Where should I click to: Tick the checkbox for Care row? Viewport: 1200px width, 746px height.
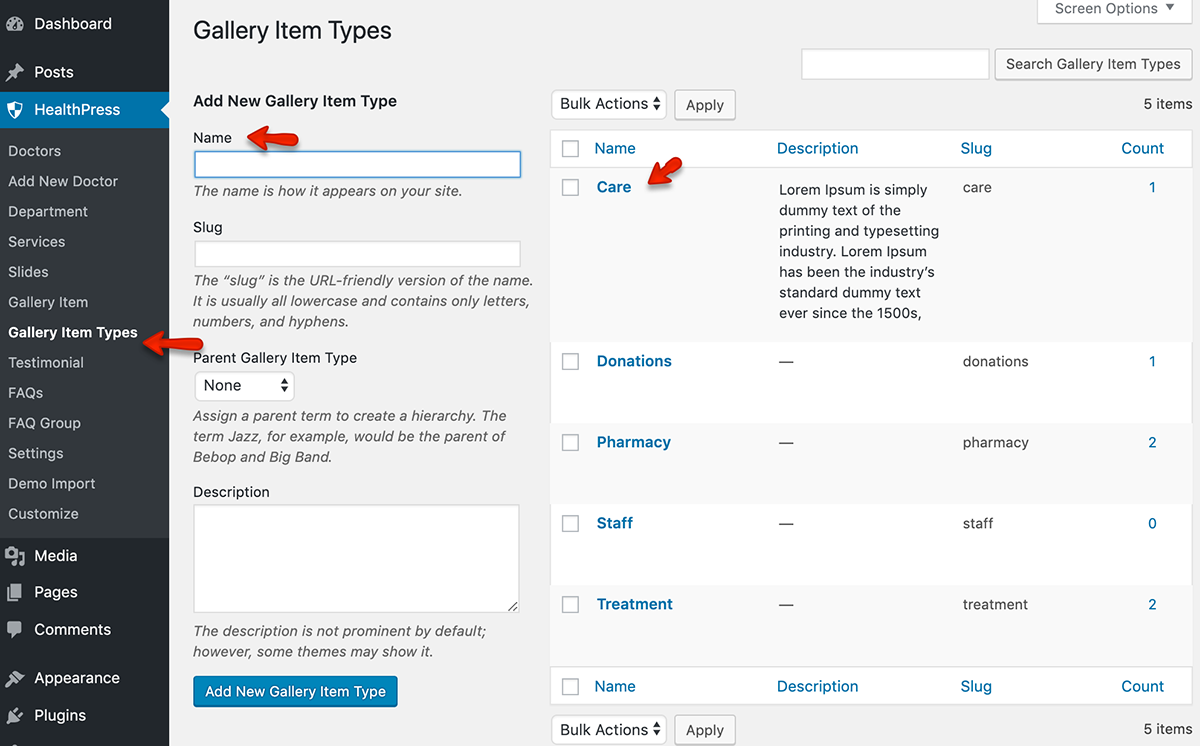pos(571,187)
